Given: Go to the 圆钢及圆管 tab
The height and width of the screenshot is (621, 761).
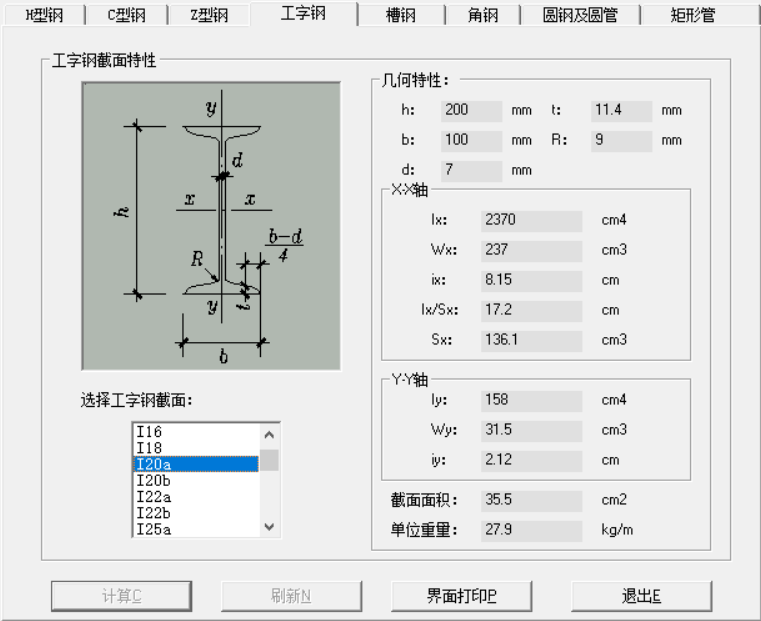Looking at the screenshot, I should (580, 15).
